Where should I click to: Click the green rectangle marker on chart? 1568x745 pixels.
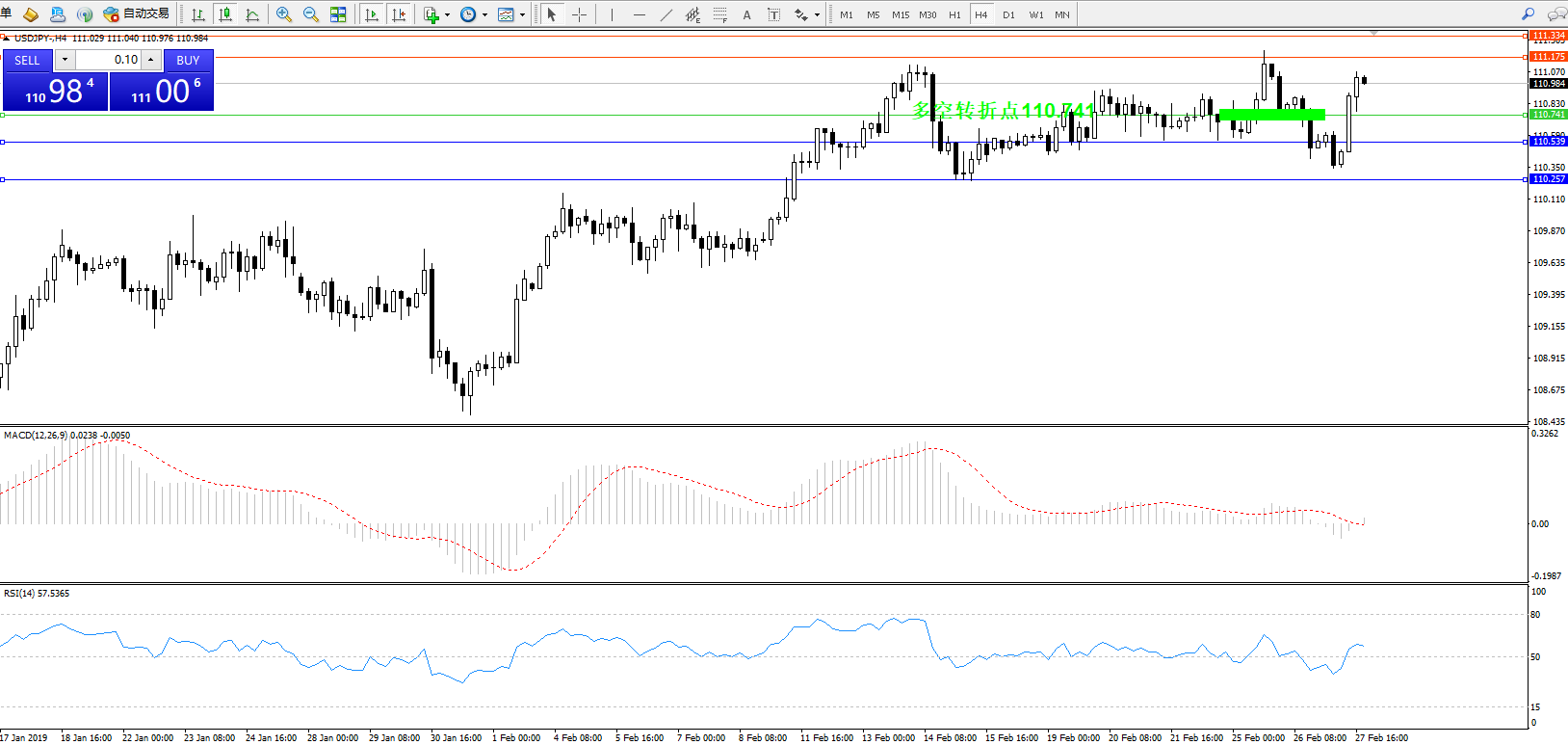(x=1271, y=115)
